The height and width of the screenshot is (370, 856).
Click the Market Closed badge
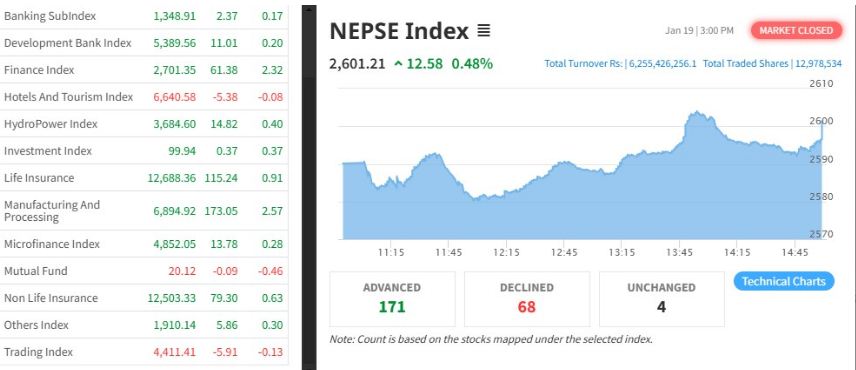(796, 31)
